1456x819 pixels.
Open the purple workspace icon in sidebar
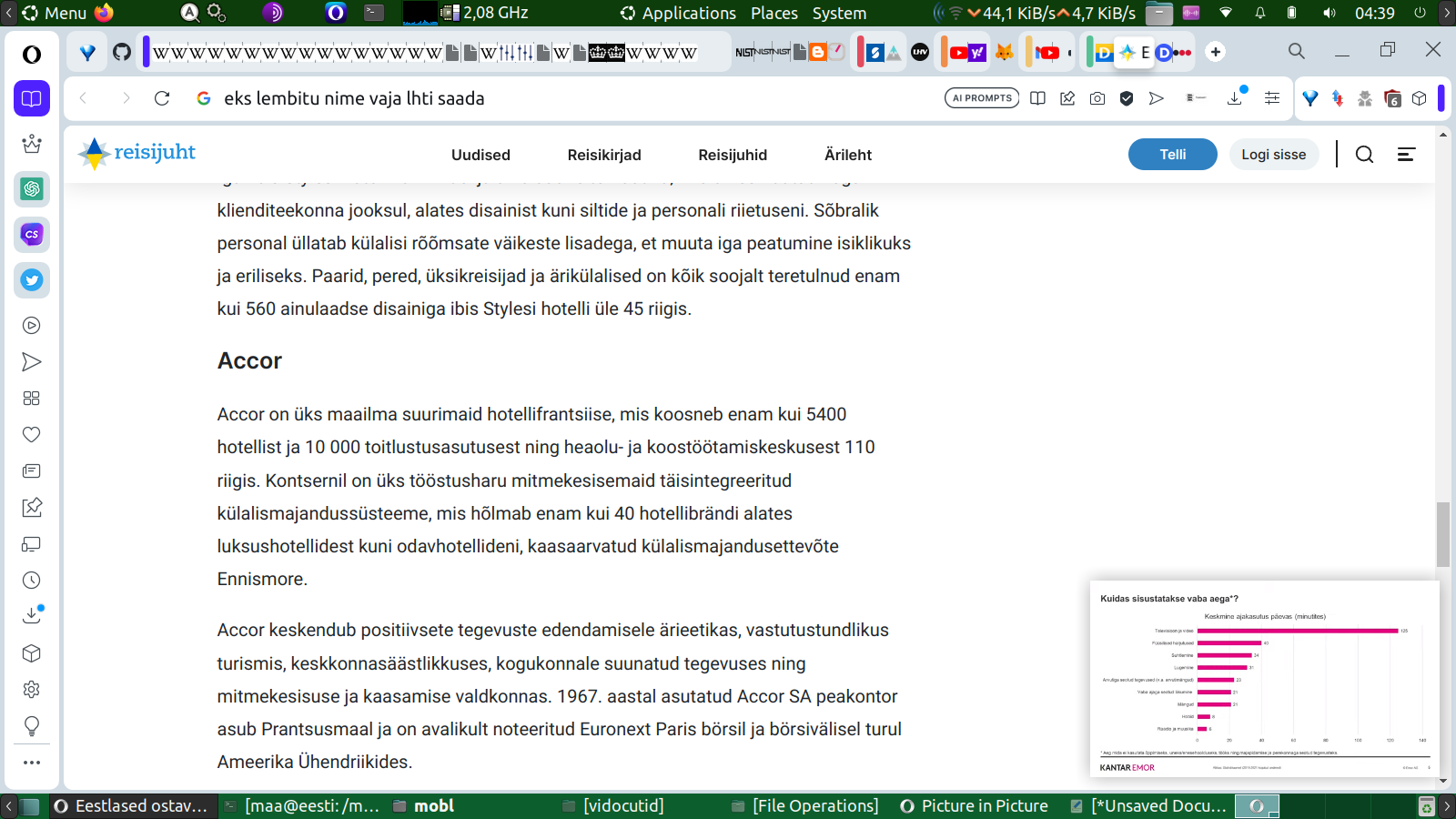click(32, 98)
